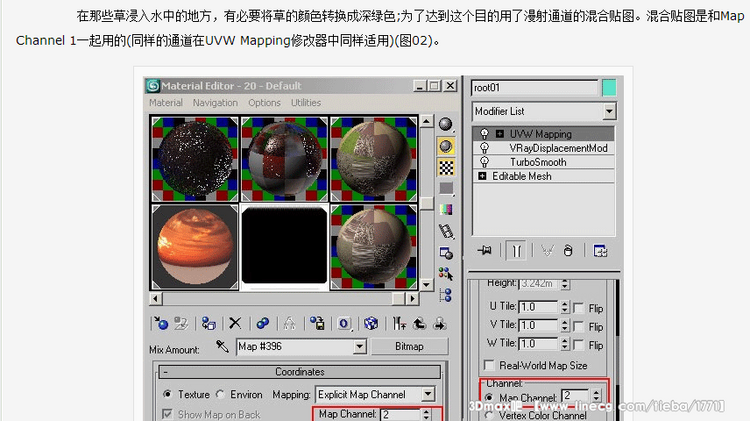Collapse the Coordinates rollout
Viewport: 750px width, 421px height.
[164, 371]
